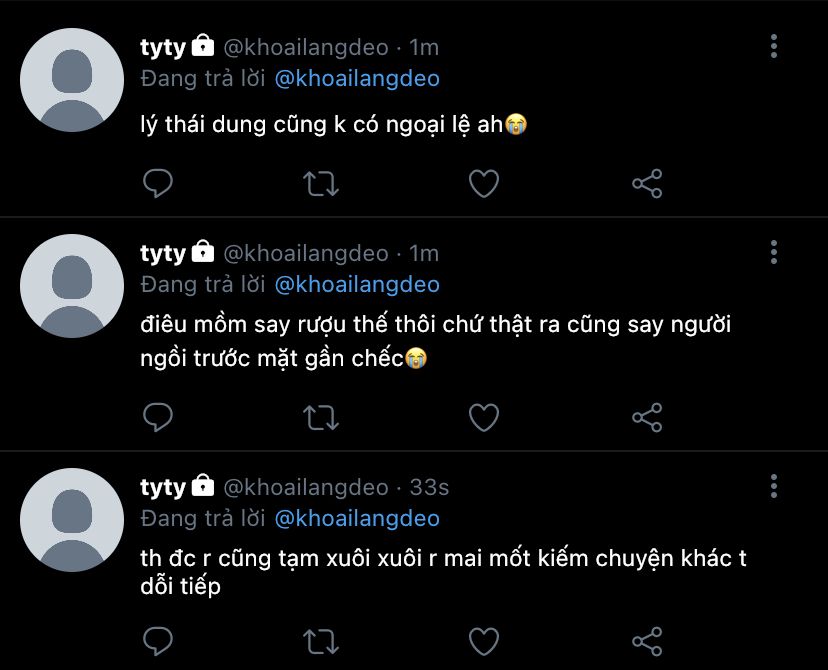
Task: Open profile avatar of the first tweet
Action: (72, 78)
